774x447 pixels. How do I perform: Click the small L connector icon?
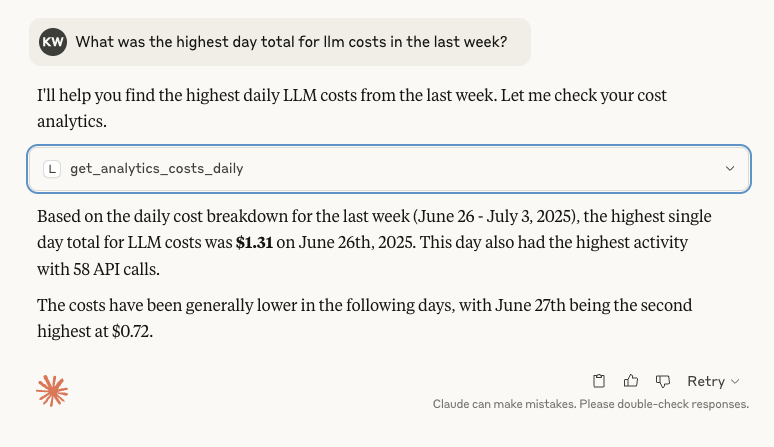[x=52, y=169]
